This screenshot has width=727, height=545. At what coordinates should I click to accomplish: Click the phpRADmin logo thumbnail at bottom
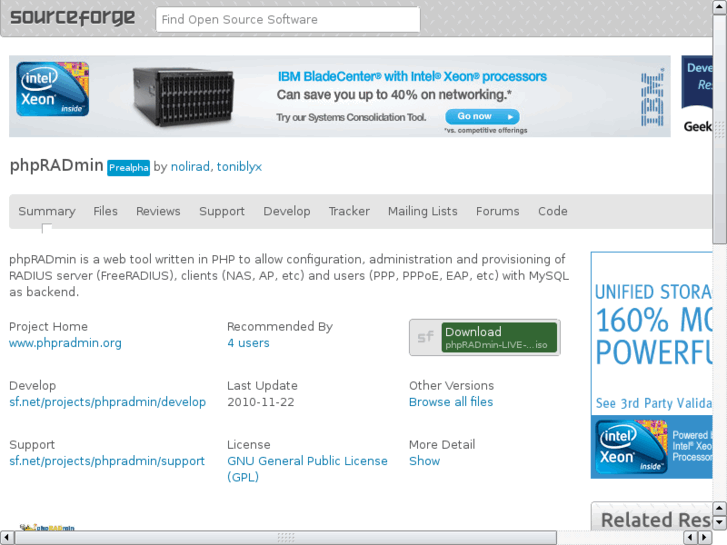(47, 527)
